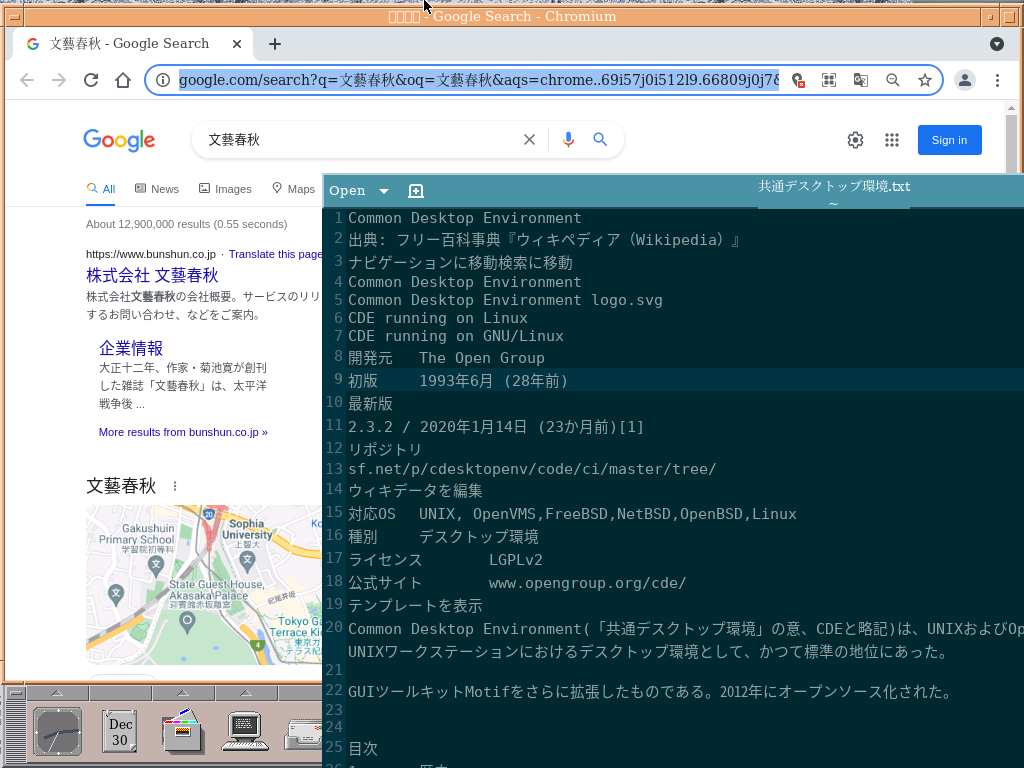Open the tab search dropdown arrow
Screen dimensions: 1024x768
[x=997, y=44]
